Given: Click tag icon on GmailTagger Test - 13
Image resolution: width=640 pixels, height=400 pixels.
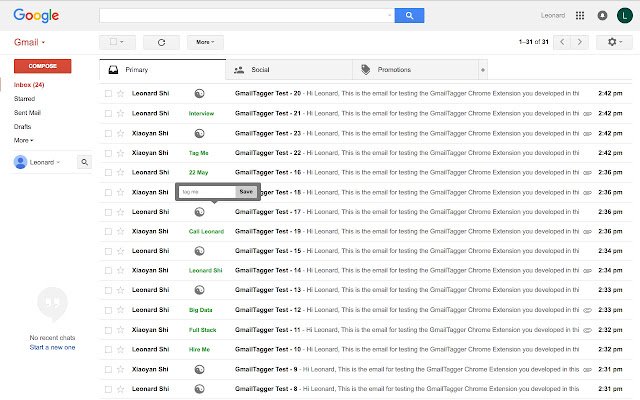Looking at the screenshot, I should point(199,290).
